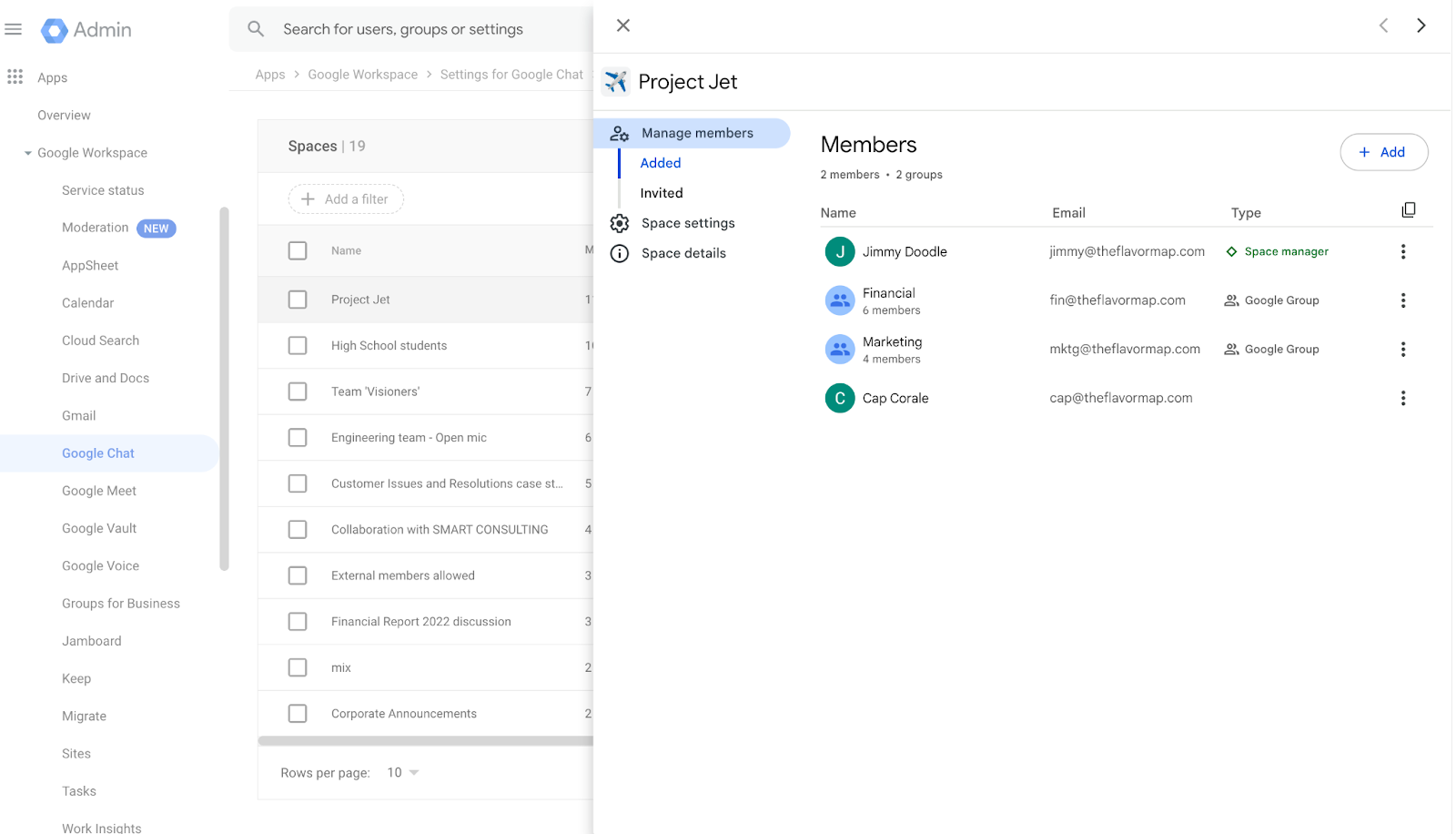Click the spaces table horizontal scrollbar
Screen dimensions: 1456x834
click(426, 741)
